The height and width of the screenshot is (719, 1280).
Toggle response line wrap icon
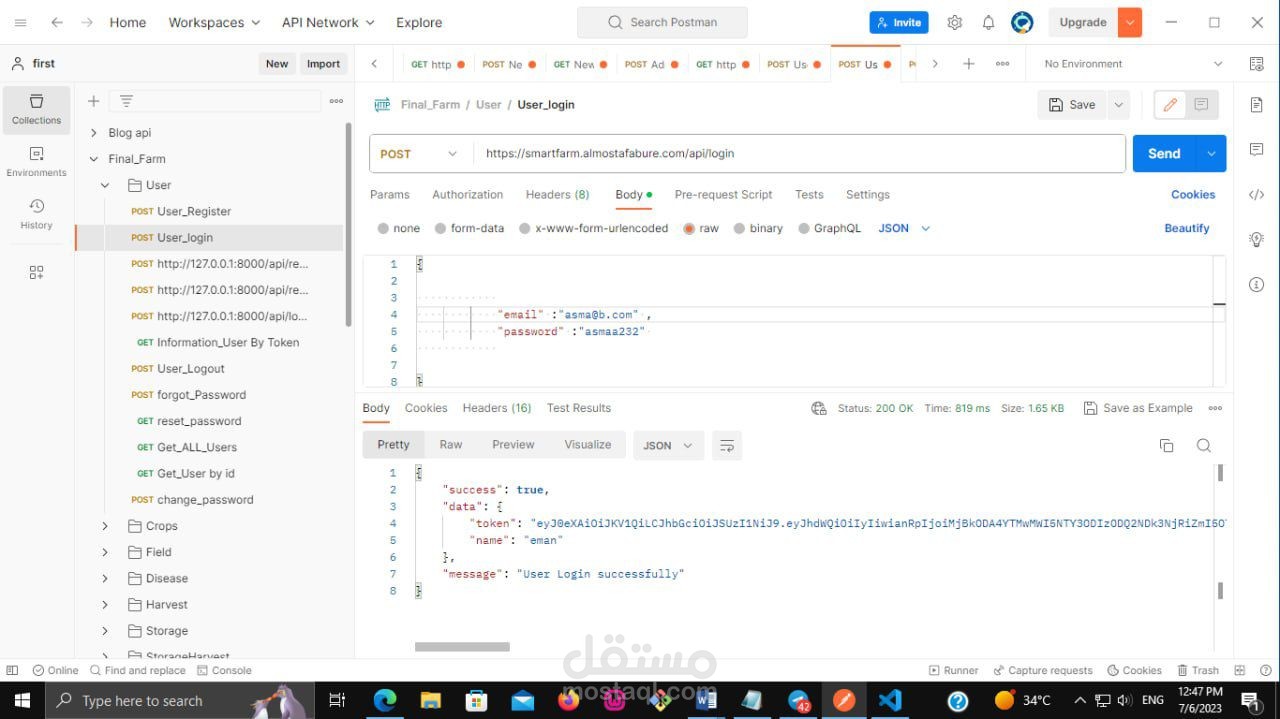[727, 445]
